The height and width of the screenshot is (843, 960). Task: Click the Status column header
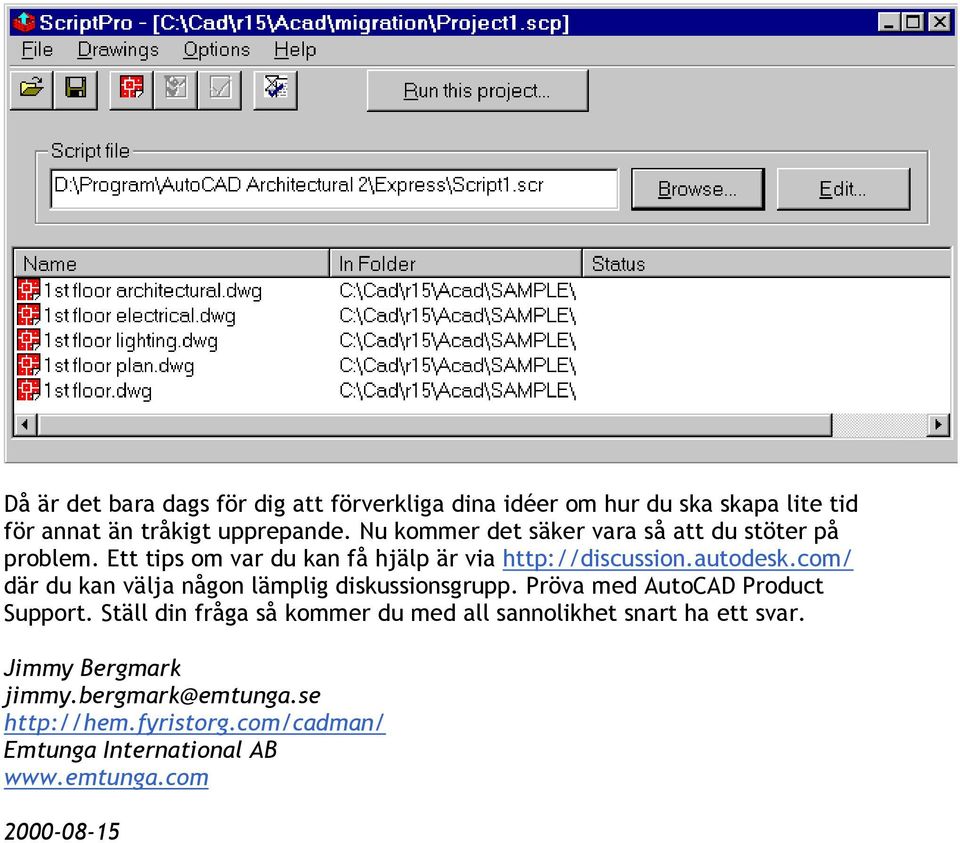tap(767, 263)
